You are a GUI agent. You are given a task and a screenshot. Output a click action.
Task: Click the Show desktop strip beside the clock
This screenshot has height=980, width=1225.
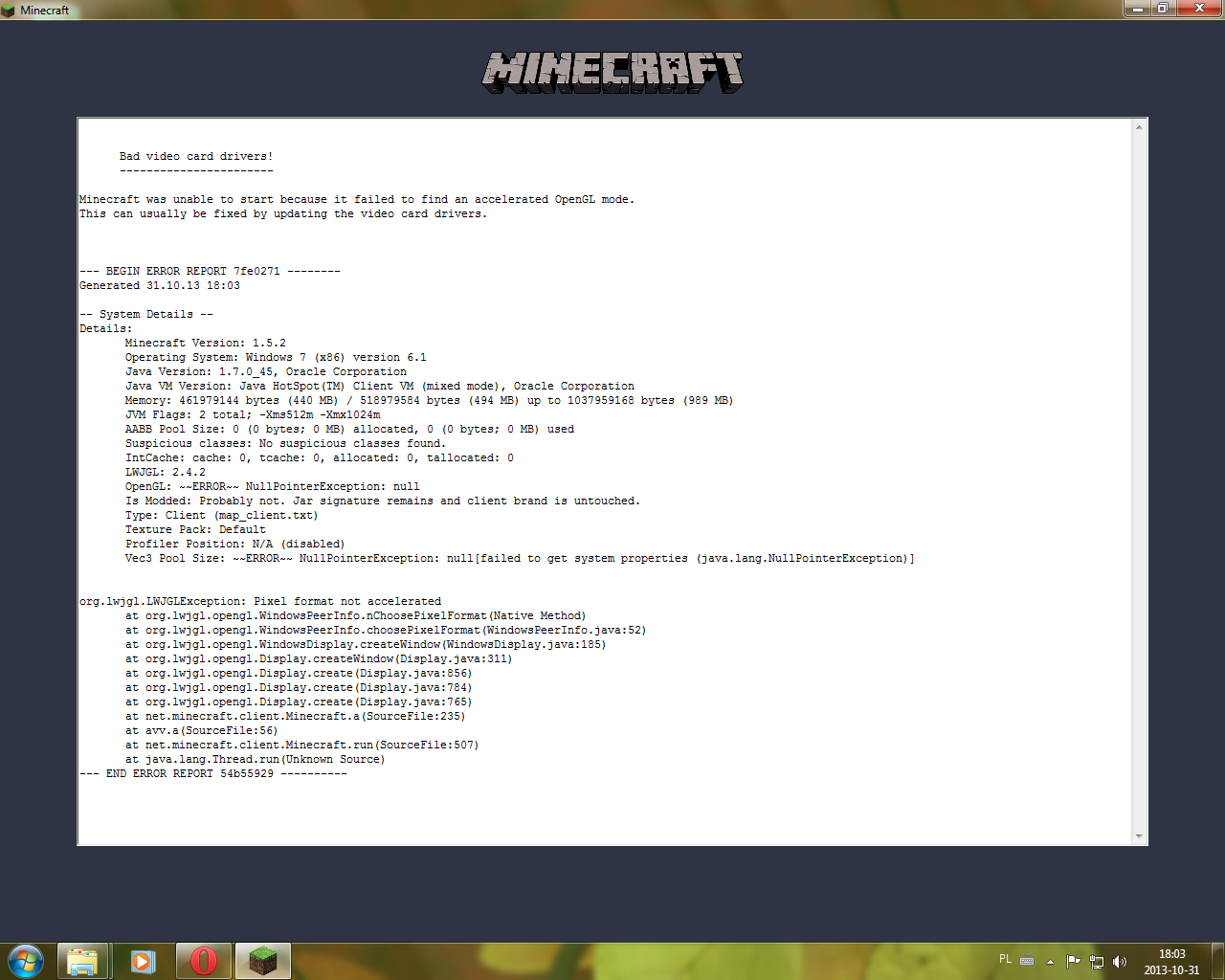pos(1217,961)
